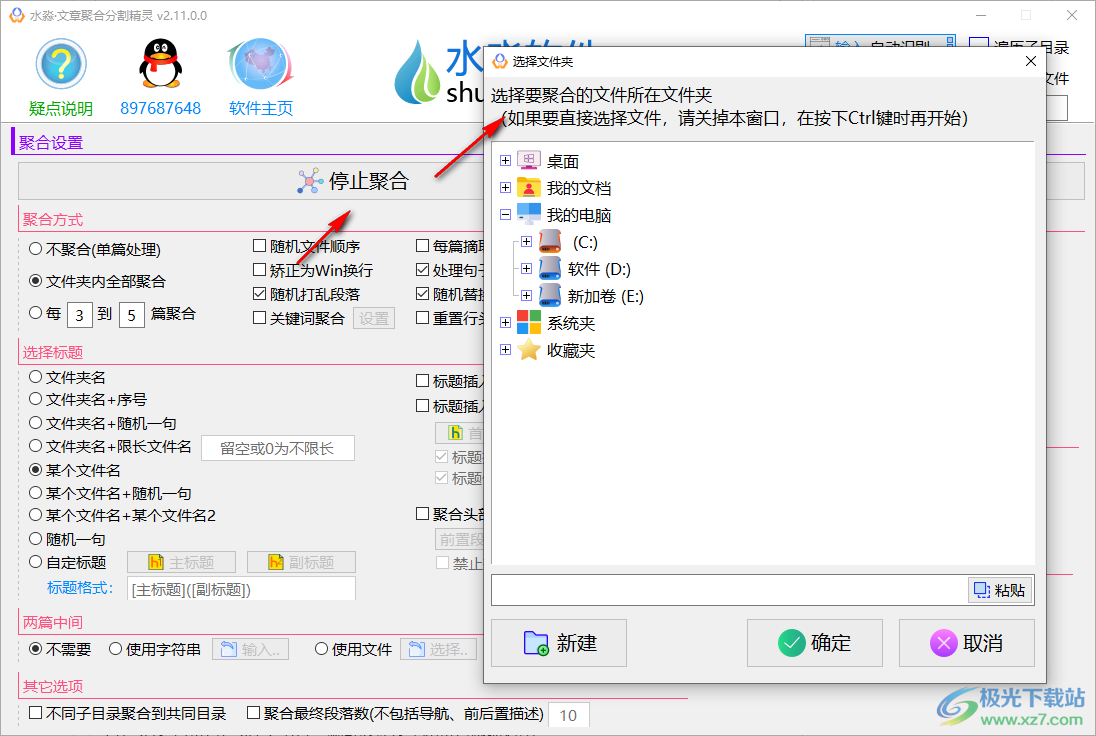Expand the (C:) drive node
The width and height of the screenshot is (1096, 736).
click(526, 242)
